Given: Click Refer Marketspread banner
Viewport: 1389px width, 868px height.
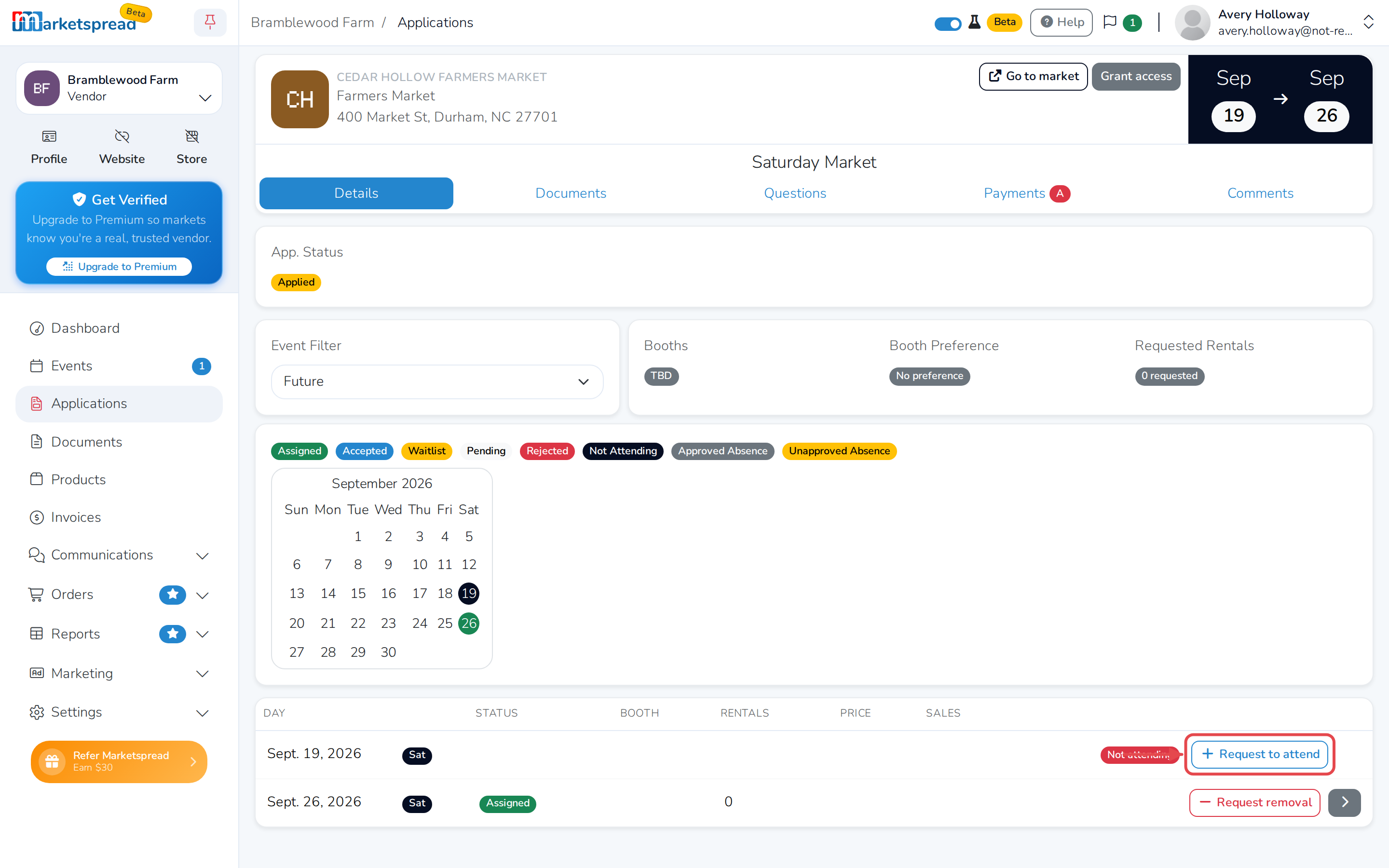Looking at the screenshot, I should tap(119, 761).
